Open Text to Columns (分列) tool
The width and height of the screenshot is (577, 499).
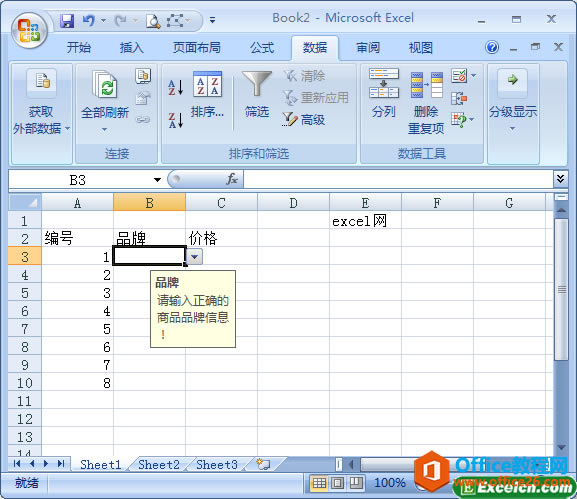384,93
